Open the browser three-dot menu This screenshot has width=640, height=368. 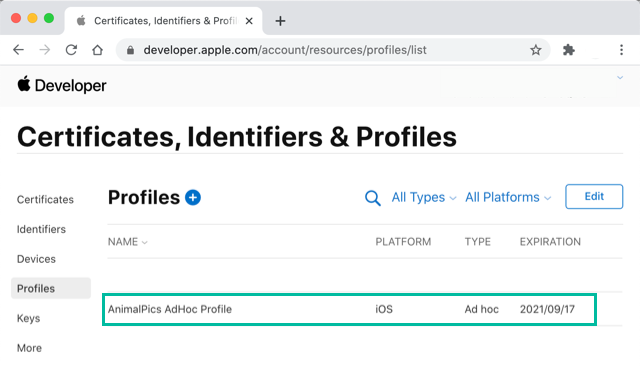pyautogui.click(x=621, y=50)
